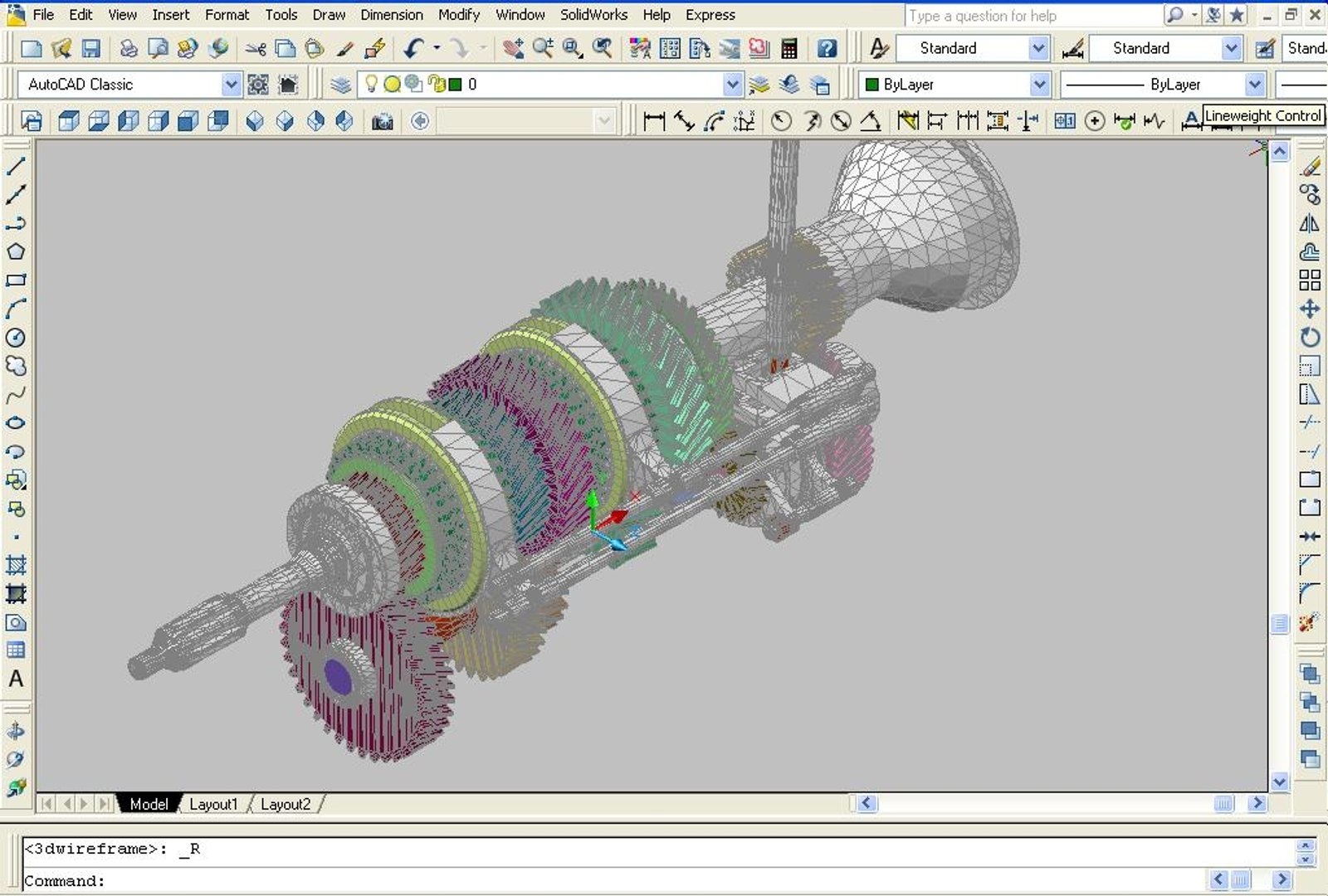Select the Circle draw tool
The image size is (1328, 896).
[16, 338]
